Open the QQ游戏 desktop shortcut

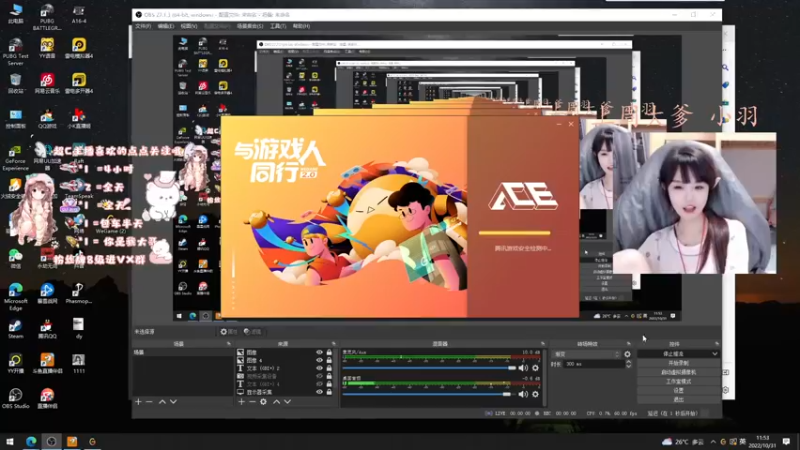[x=47, y=118]
